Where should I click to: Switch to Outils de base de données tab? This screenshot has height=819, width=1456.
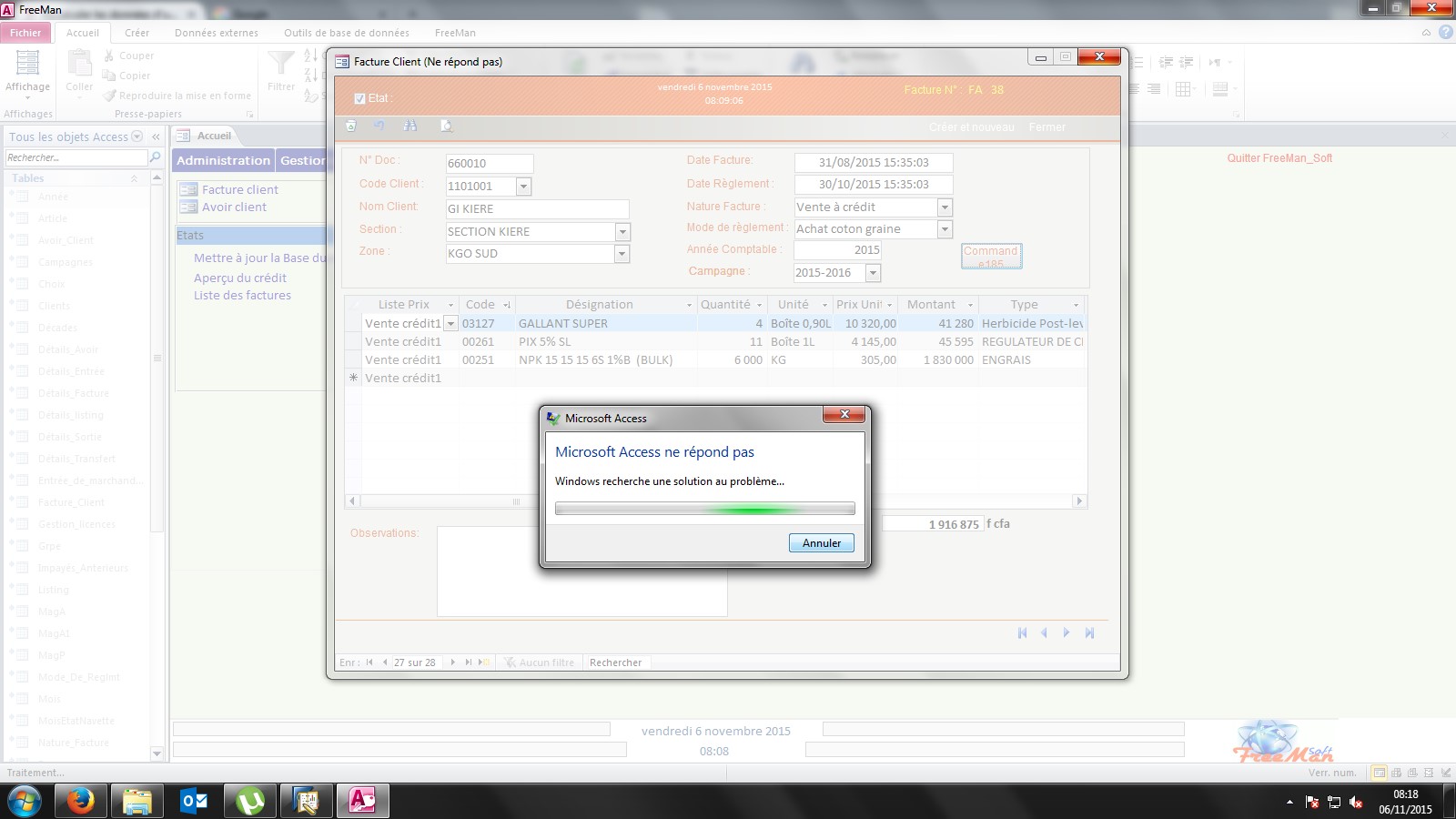[347, 33]
